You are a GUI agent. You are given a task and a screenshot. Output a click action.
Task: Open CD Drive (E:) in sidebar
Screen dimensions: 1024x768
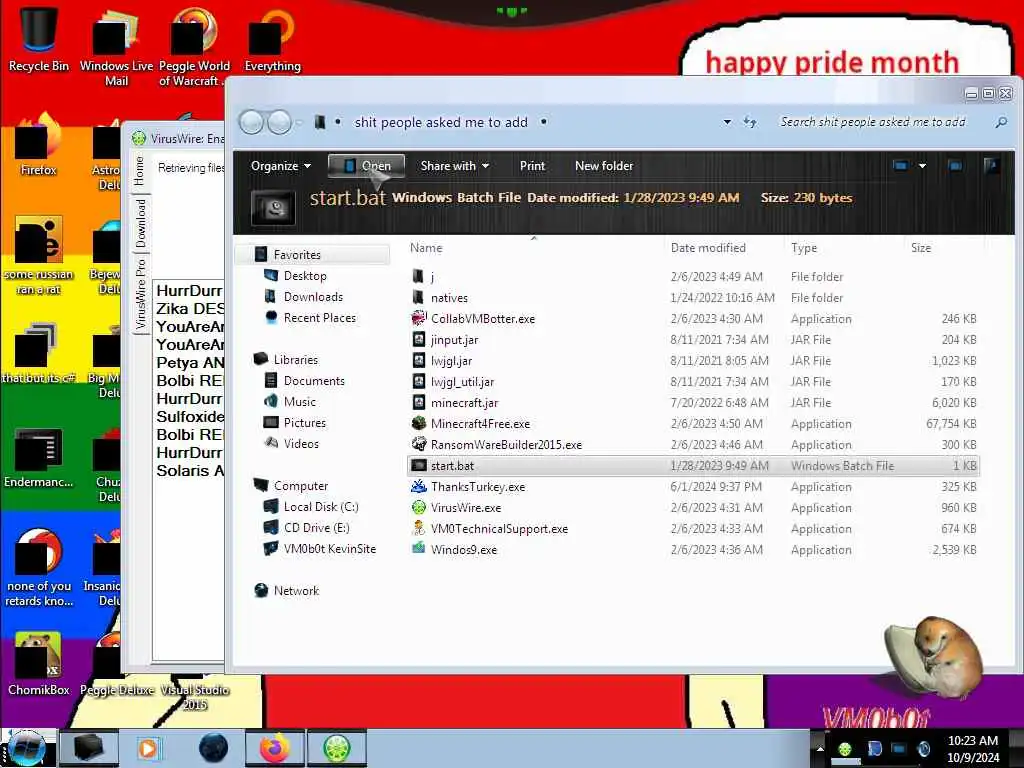click(316, 527)
